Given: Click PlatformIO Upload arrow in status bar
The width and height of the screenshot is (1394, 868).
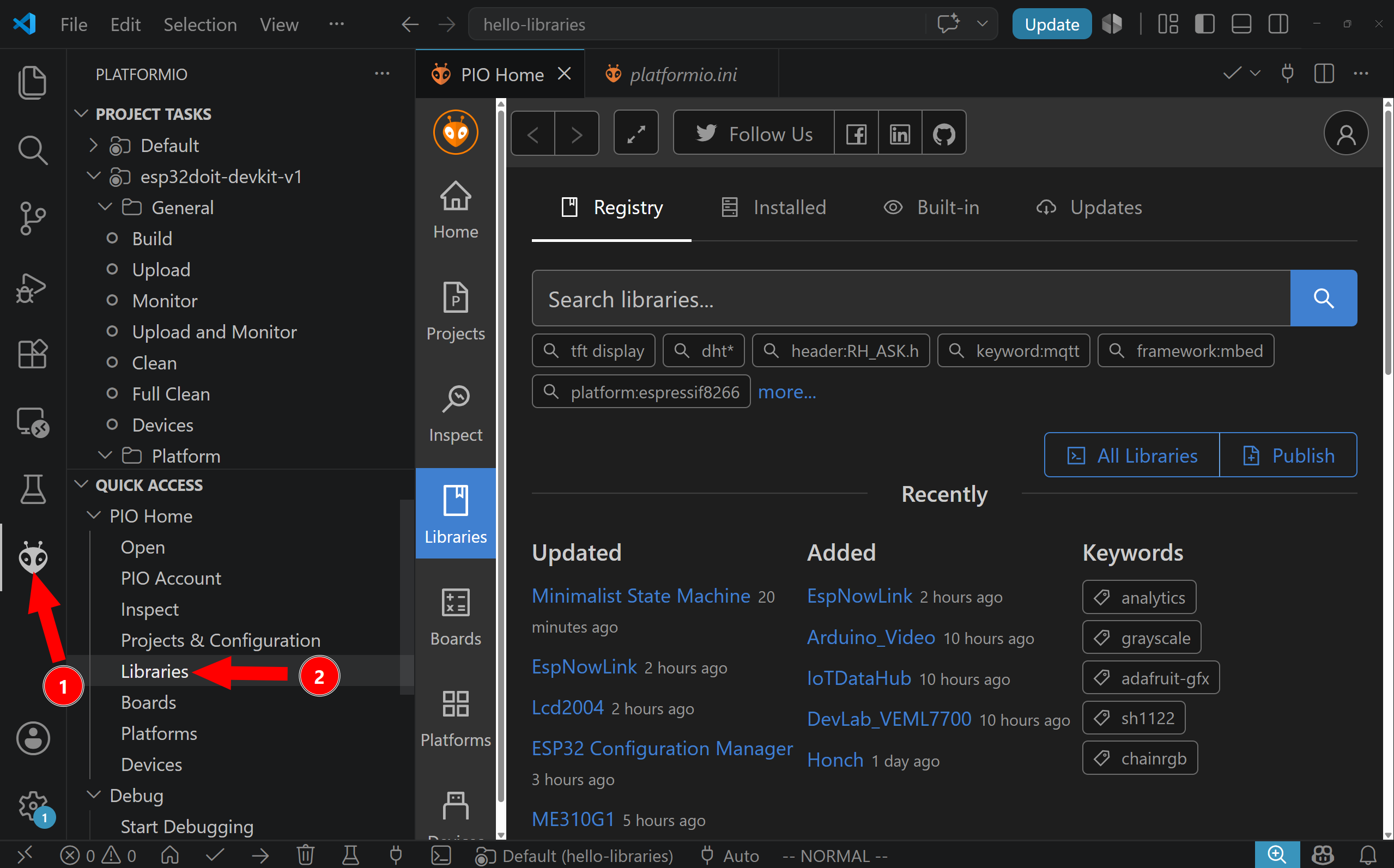Looking at the screenshot, I should point(260,855).
